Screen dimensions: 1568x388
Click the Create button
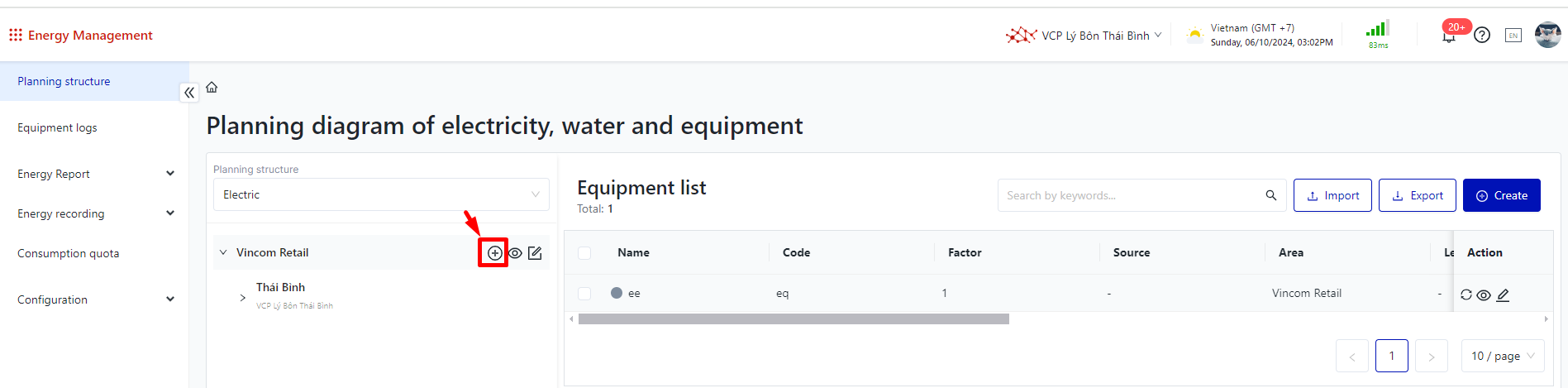1501,195
